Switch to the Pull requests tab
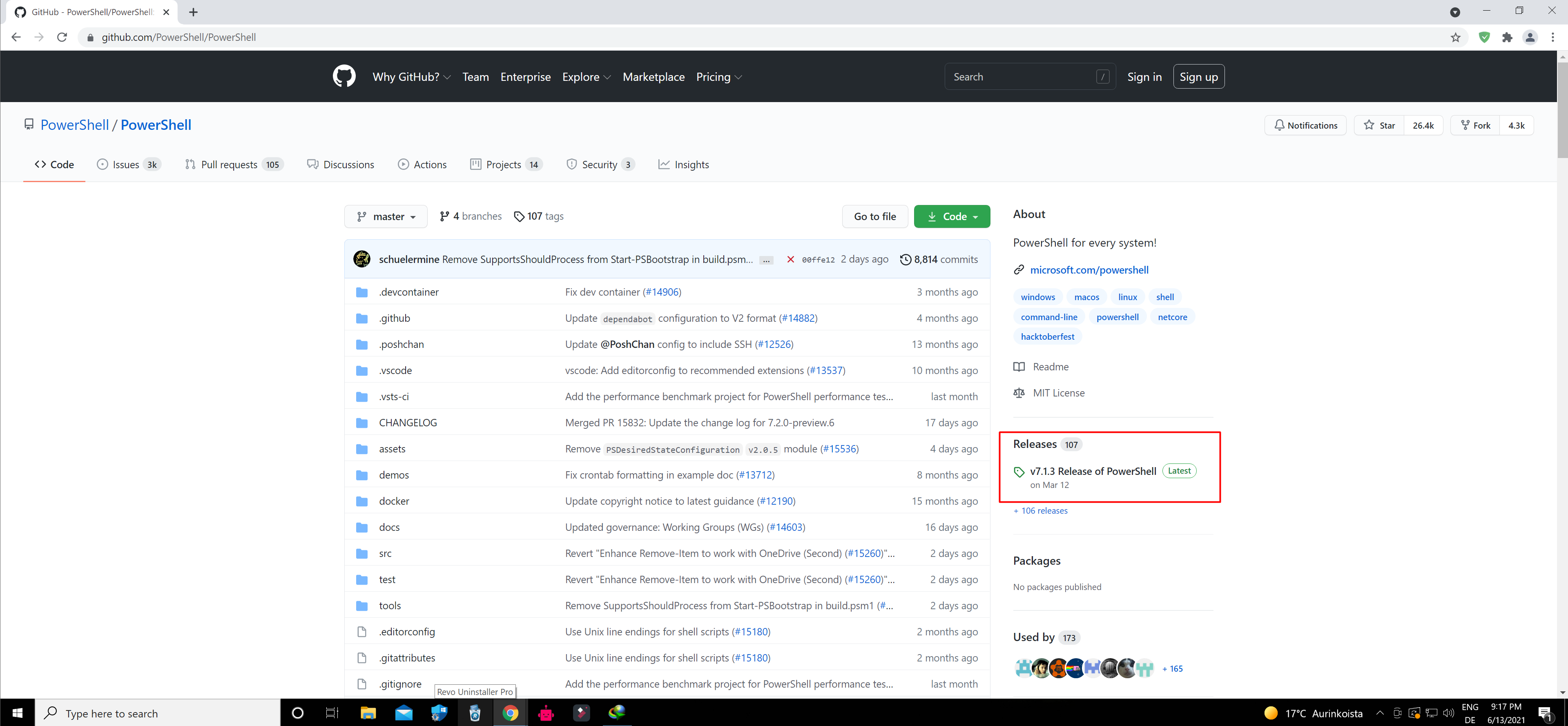Image resolution: width=1568 pixels, height=726 pixels. pyautogui.click(x=230, y=164)
